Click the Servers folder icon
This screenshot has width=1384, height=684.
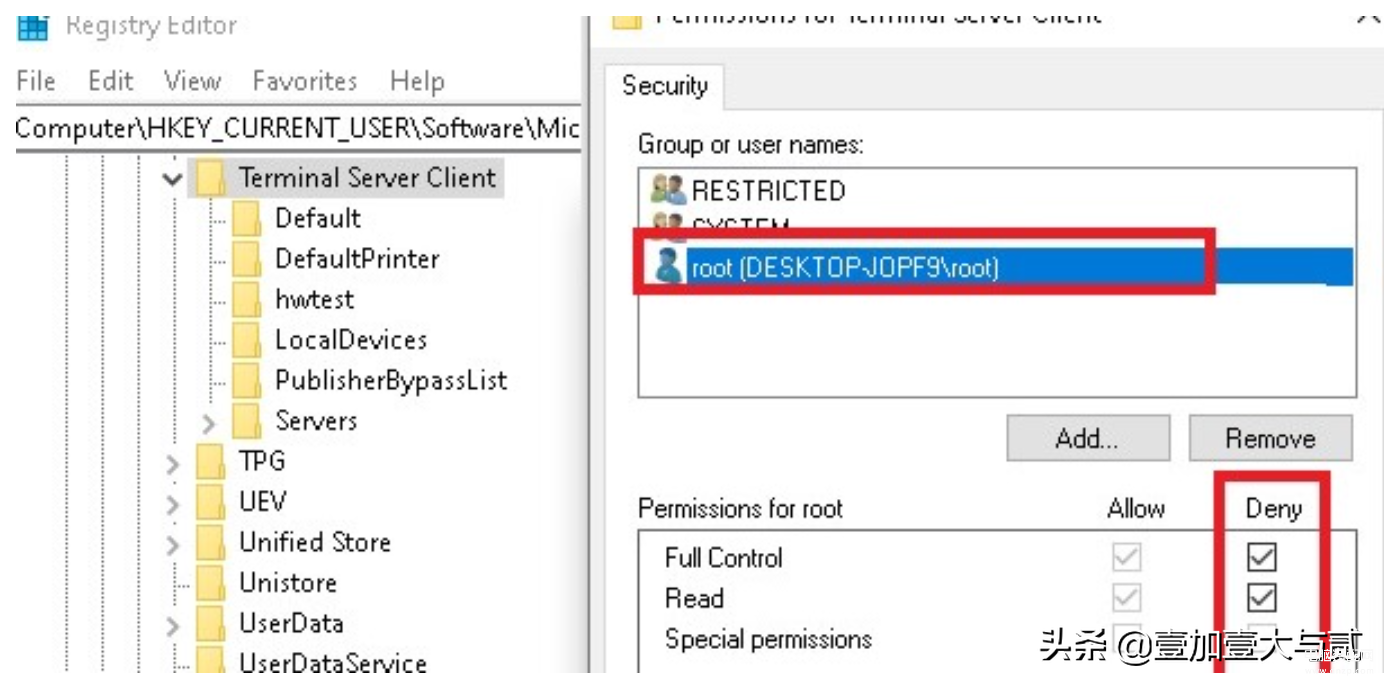(246, 421)
